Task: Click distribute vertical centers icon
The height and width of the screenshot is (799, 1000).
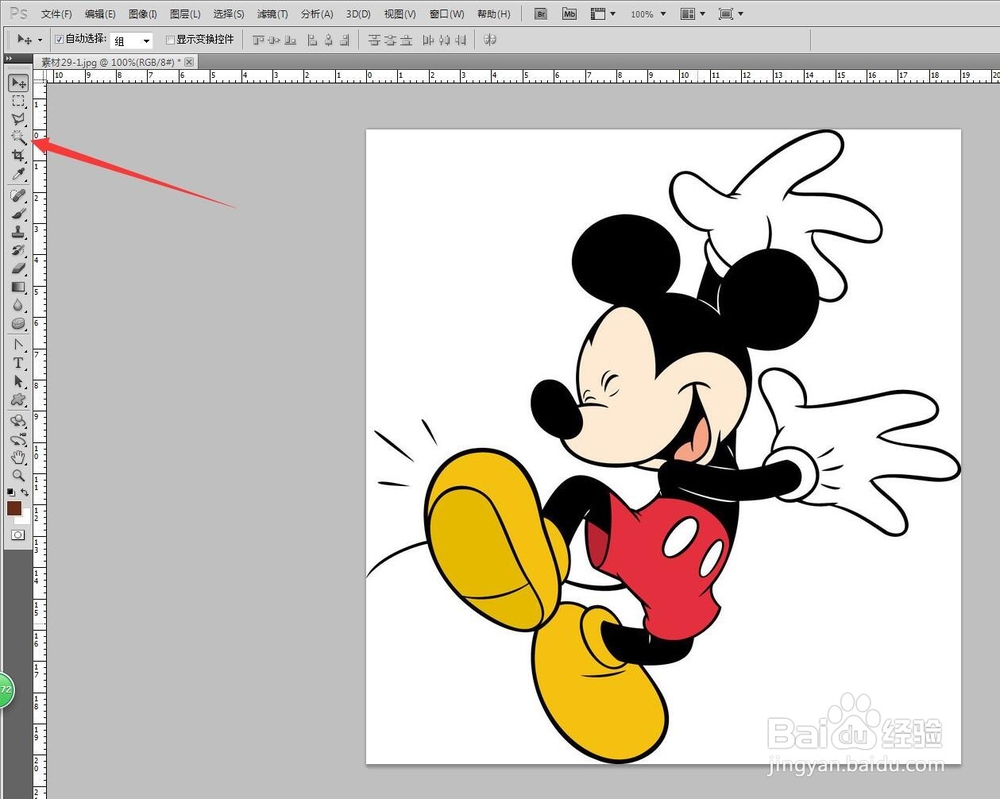Action: pyautogui.click(x=390, y=40)
